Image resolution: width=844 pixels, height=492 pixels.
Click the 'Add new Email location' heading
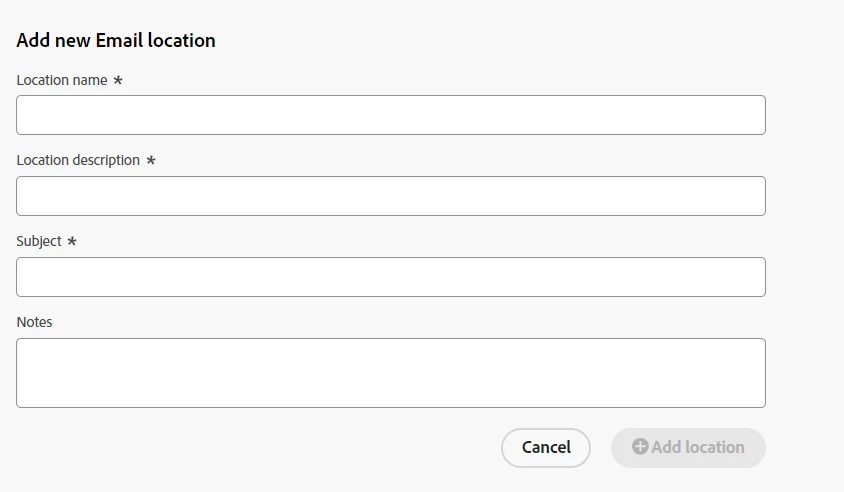coord(116,41)
